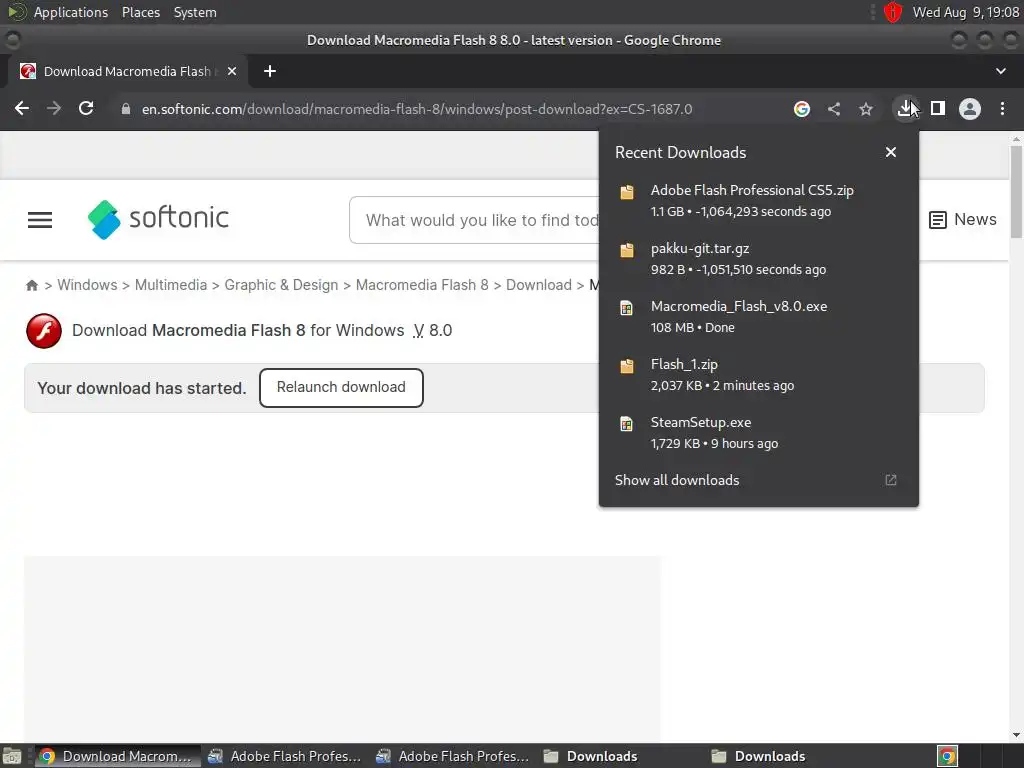Open Flash_1.zip download entry
1024x768 pixels.
point(758,374)
